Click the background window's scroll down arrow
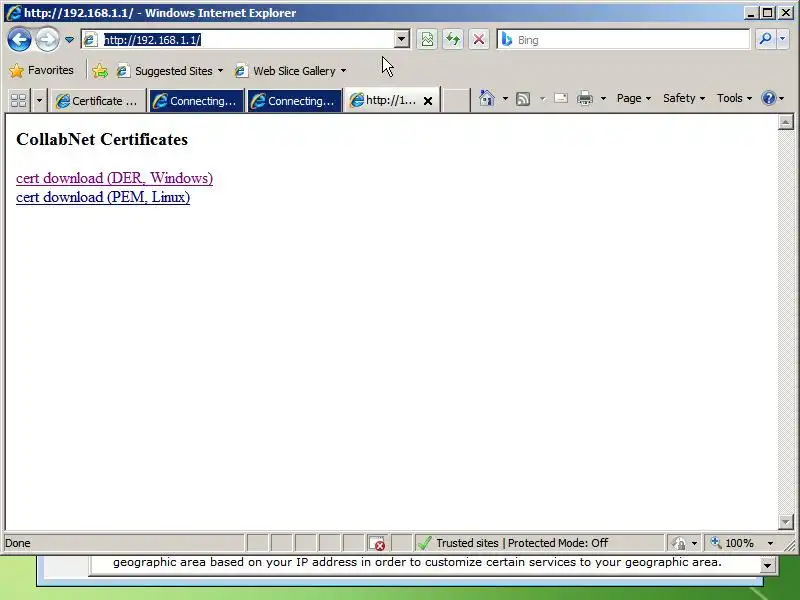The width and height of the screenshot is (800, 600). (x=767, y=565)
